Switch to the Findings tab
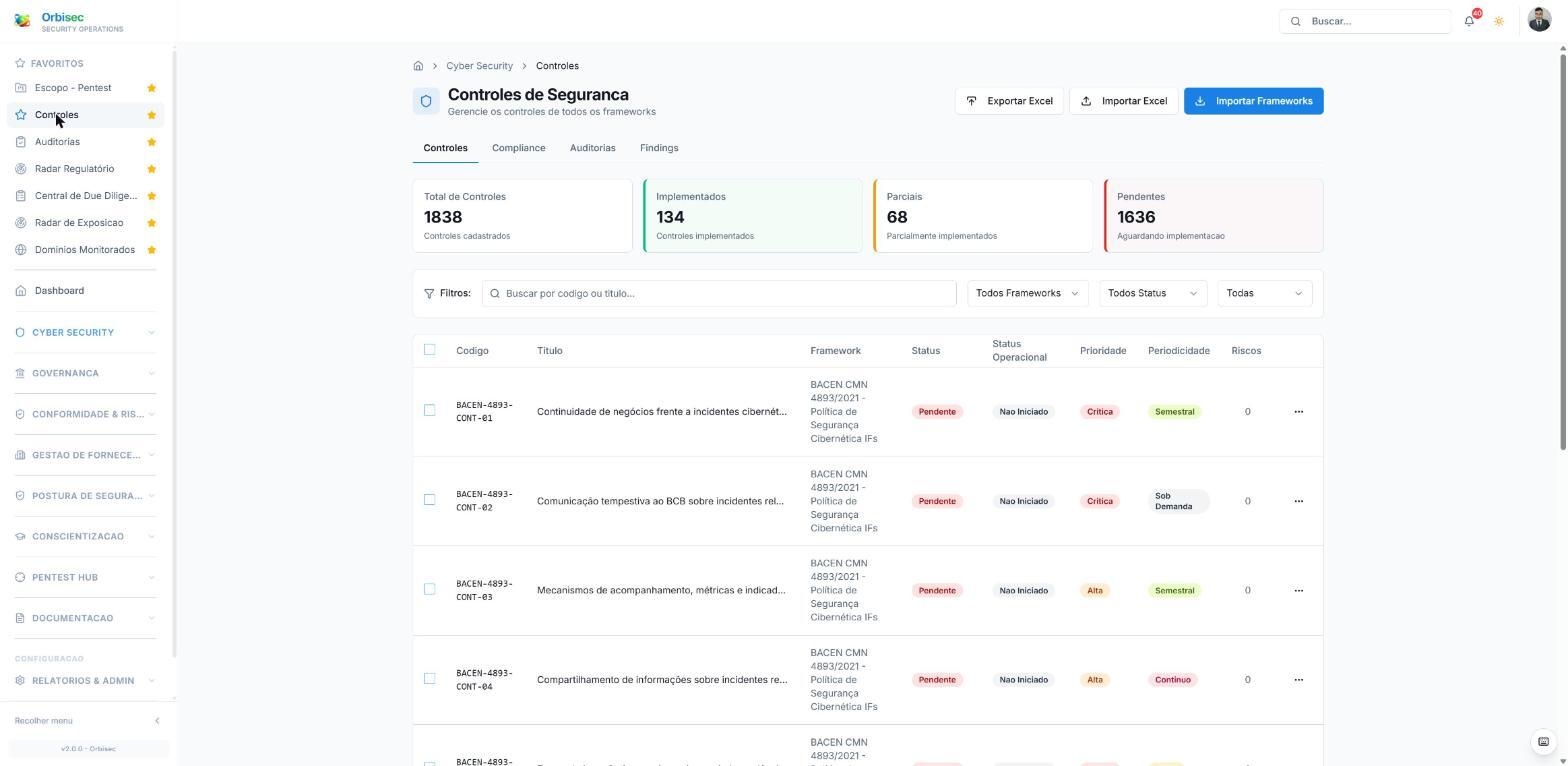 click(659, 148)
